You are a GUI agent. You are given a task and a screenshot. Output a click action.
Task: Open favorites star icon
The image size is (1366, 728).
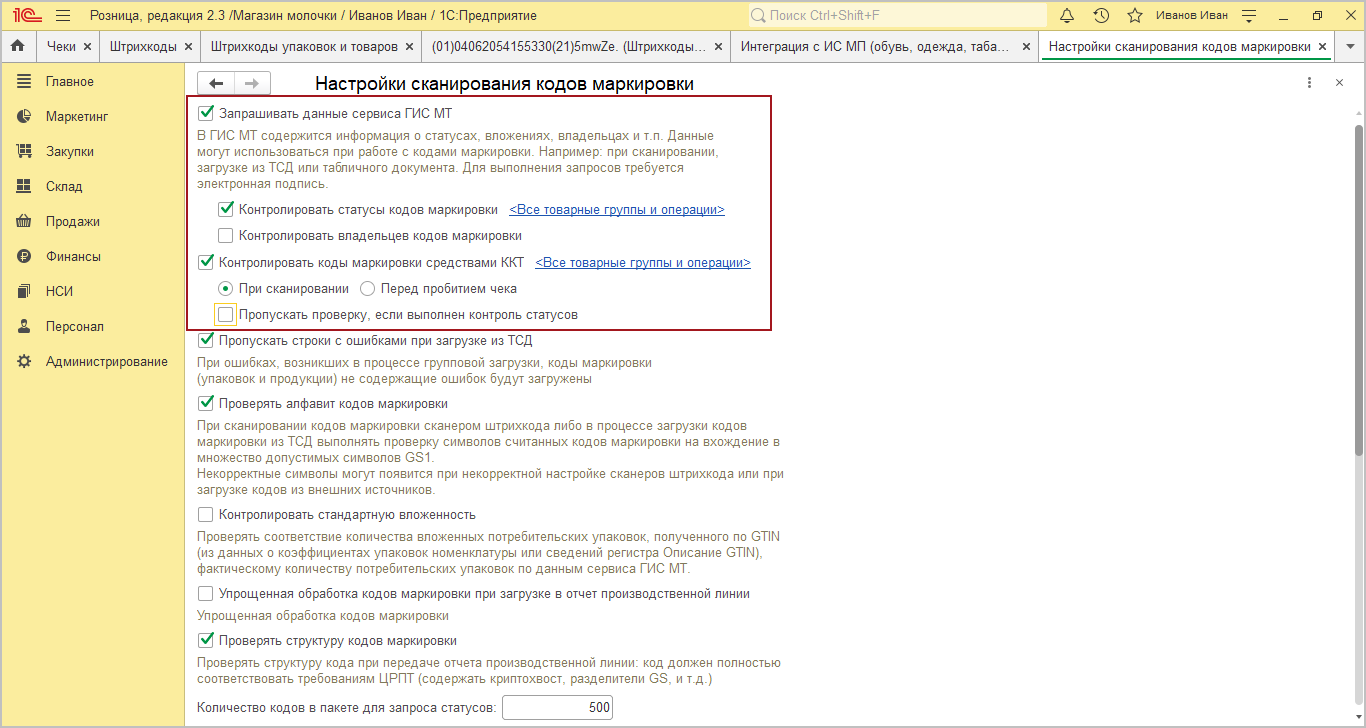(1135, 16)
